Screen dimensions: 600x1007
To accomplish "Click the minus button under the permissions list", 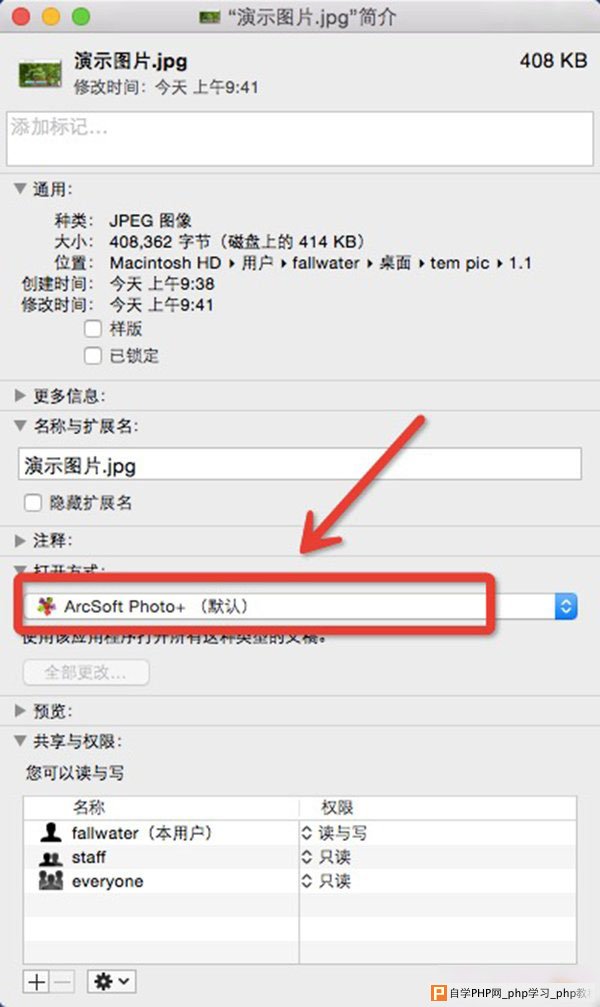I will pos(62,981).
